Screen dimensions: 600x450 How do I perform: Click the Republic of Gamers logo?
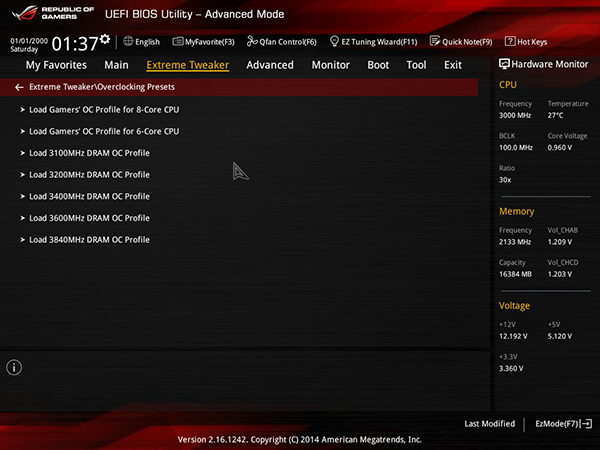pyautogui.click(x=53, y=13)
